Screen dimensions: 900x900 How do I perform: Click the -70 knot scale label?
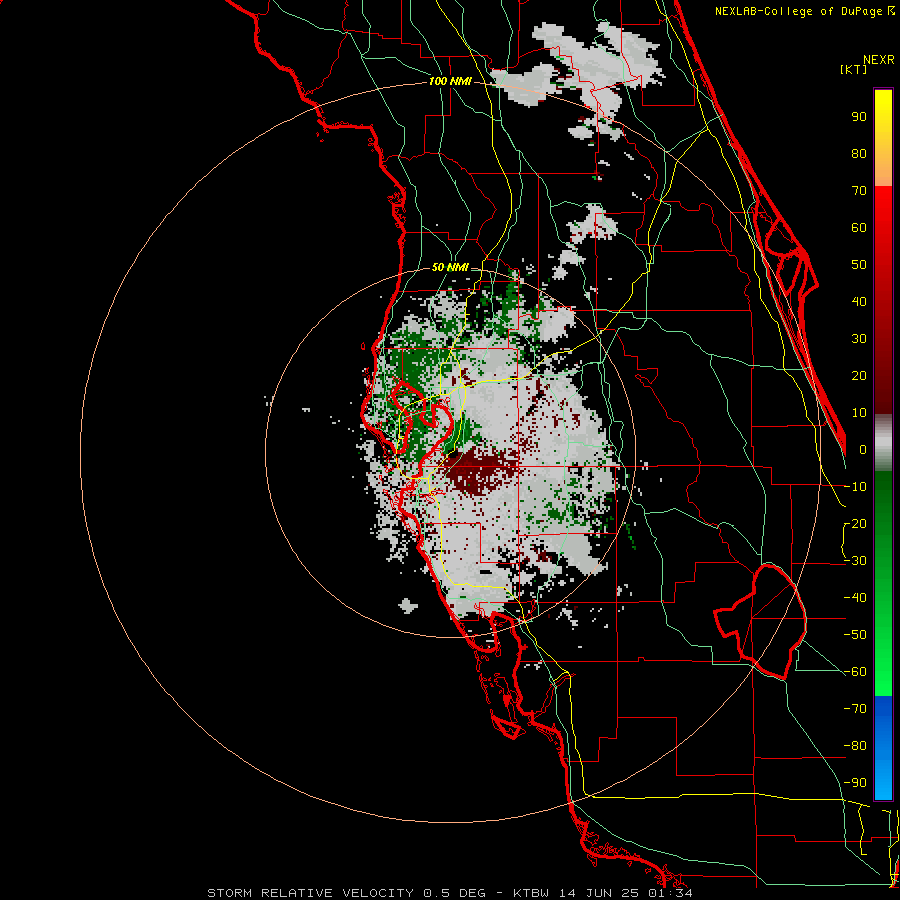(855, 709)
